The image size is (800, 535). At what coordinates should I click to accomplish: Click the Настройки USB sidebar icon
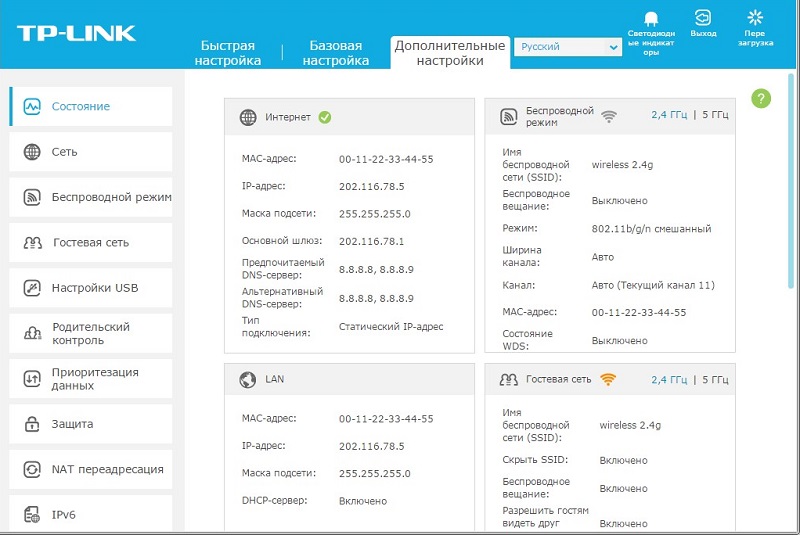tap(32, 288)
